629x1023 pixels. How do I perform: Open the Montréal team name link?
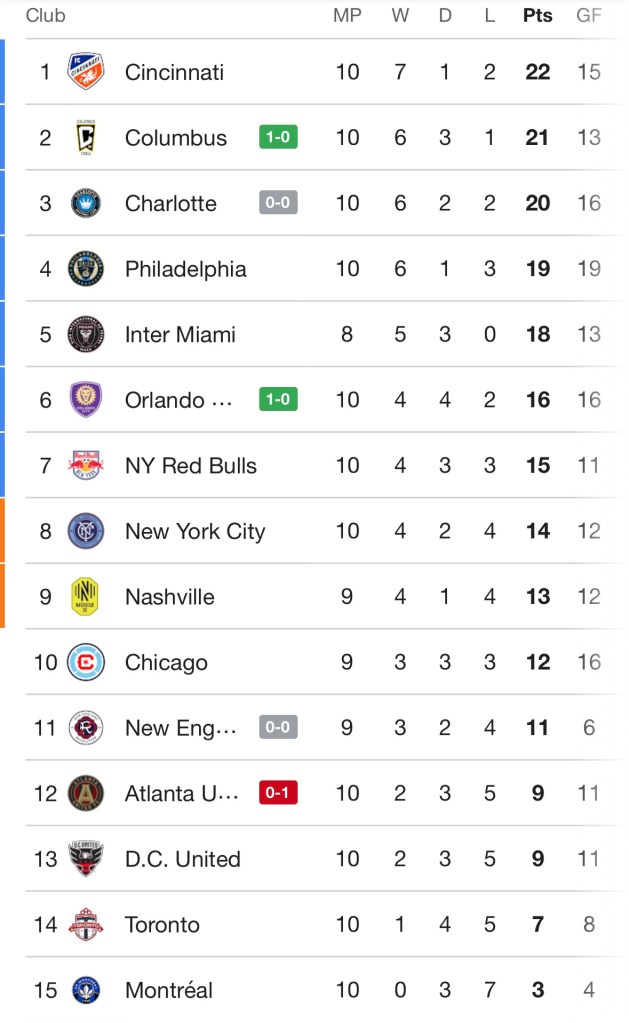click(x=168, y=990)
